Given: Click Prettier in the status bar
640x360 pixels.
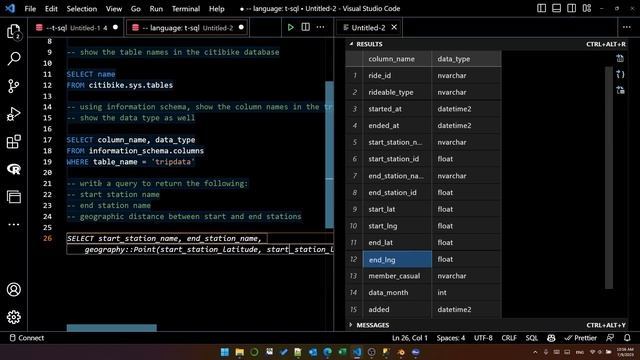Looking at the screenshot, I should (x=580, y=338).
